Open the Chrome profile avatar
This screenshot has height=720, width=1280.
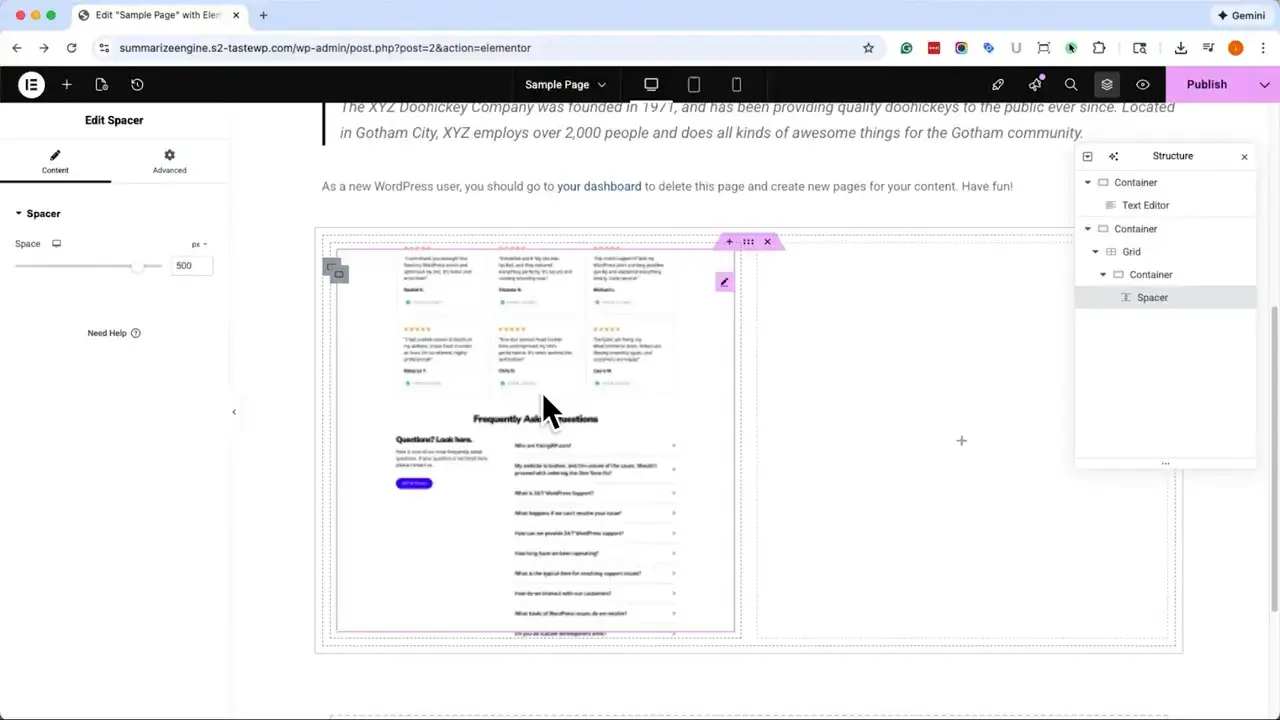point(1236,48)
